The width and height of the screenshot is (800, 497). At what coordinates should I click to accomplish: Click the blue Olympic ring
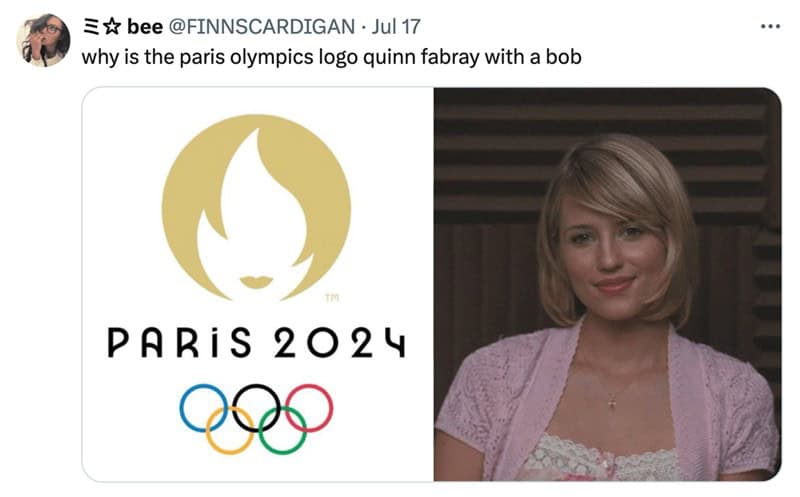tap(204, 408)
